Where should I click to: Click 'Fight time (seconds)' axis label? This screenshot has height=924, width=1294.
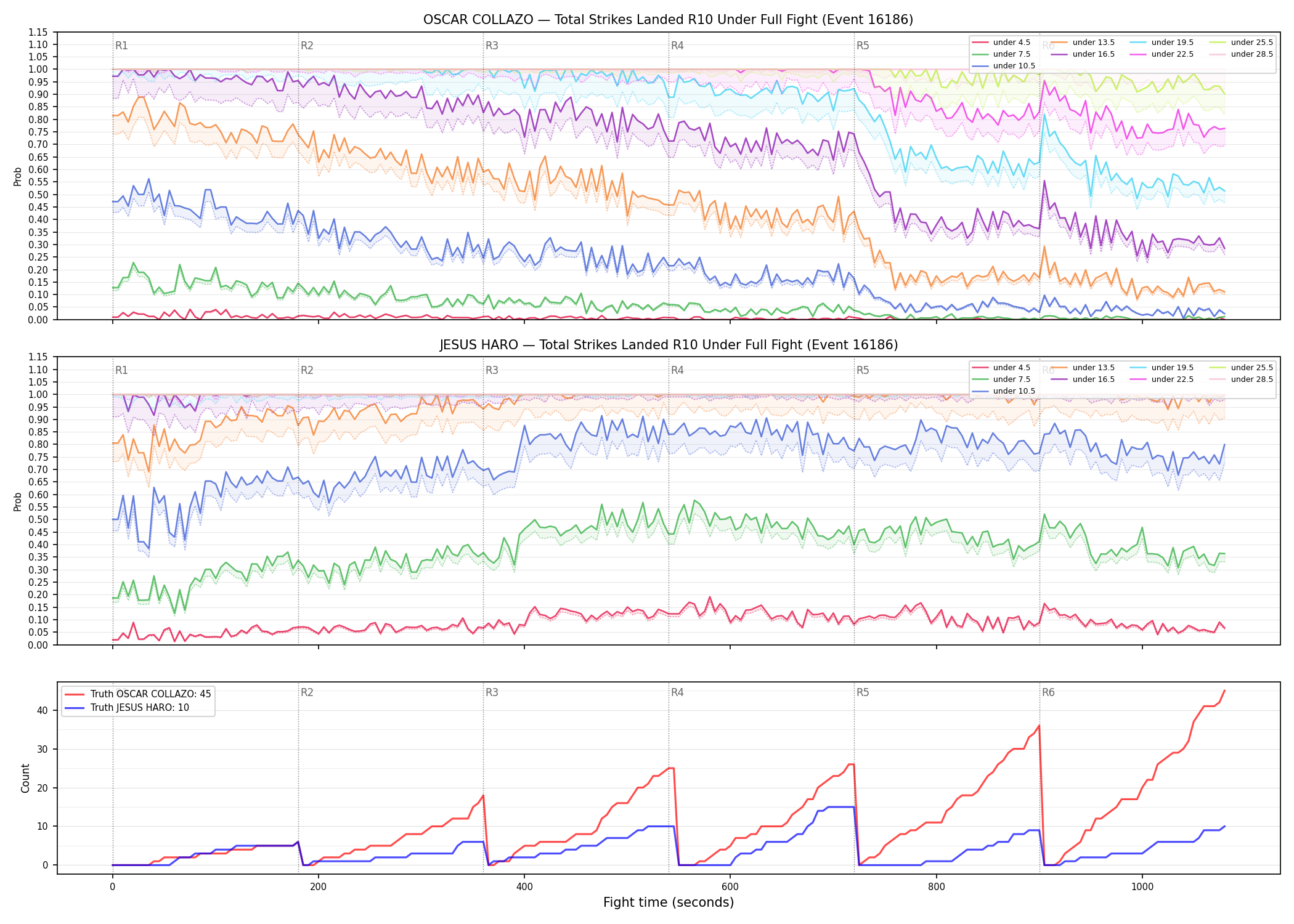(x=669, y=903)
